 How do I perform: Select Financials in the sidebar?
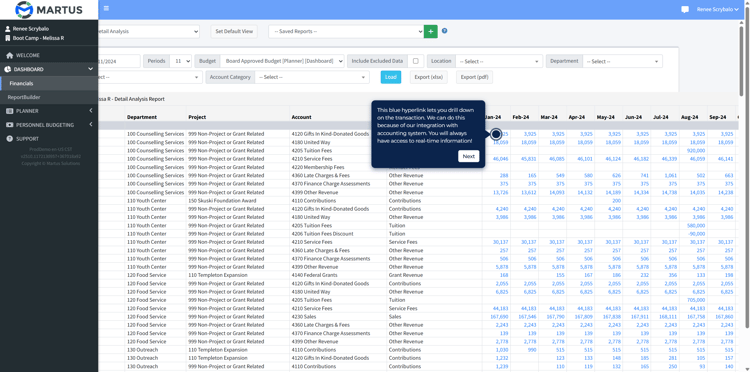click(x=21, y=83)
